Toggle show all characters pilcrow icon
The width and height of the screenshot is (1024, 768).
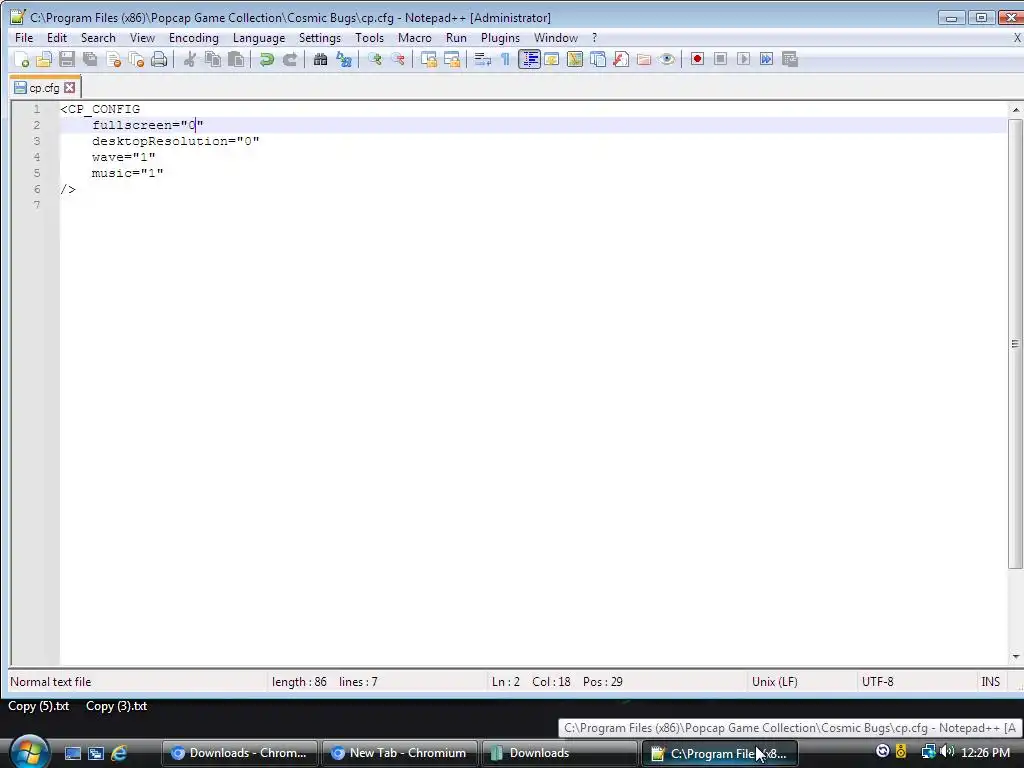505,59
